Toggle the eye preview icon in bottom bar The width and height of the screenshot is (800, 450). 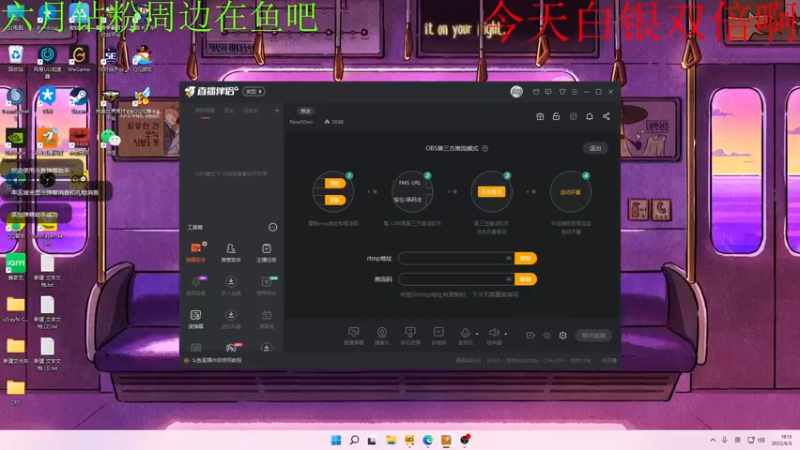pyautogui.click(x=546, y=335)
